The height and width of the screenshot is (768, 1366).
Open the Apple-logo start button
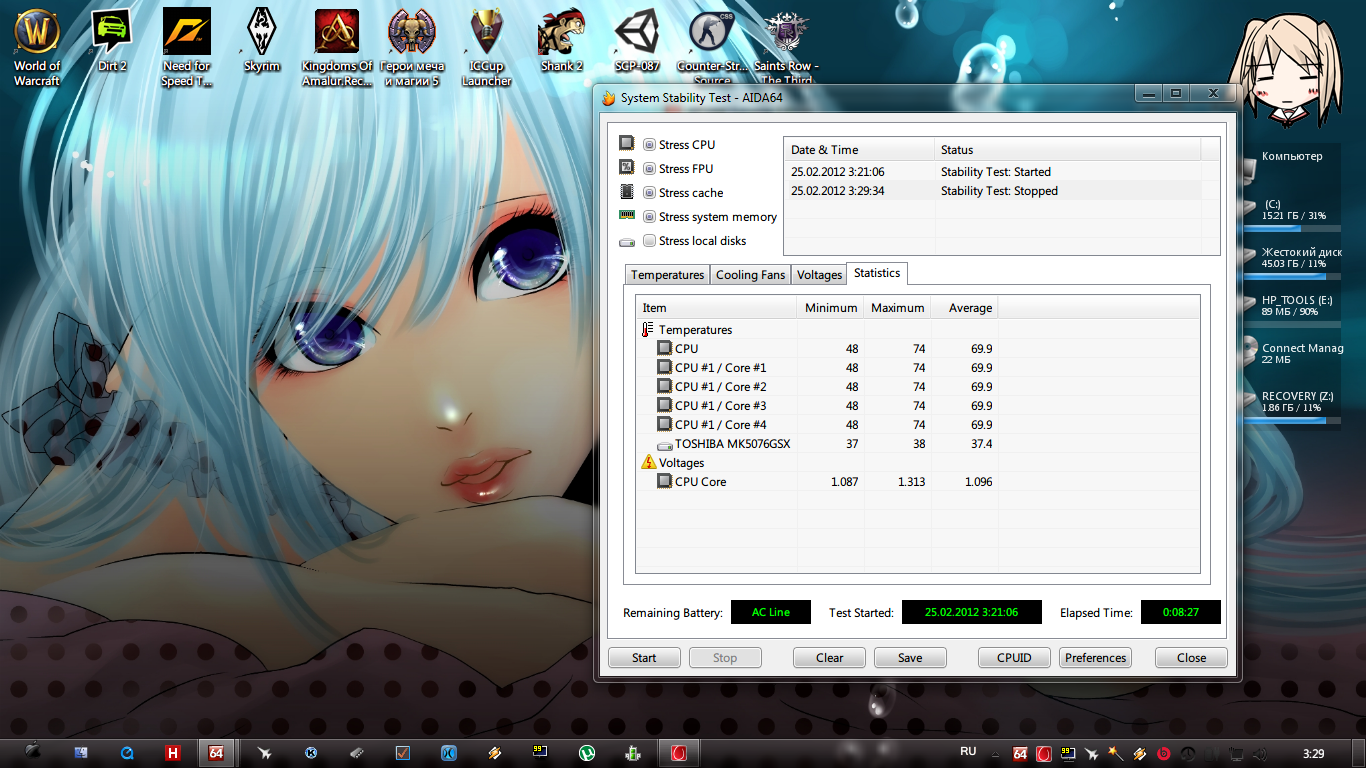coord(33,753)
